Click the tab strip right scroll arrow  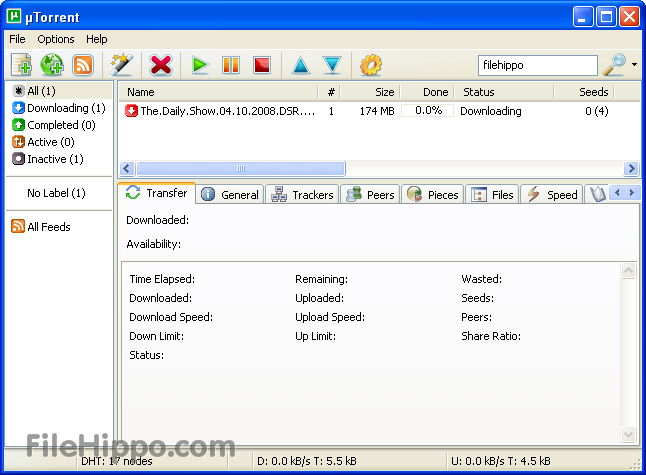[x=632, y=192]
